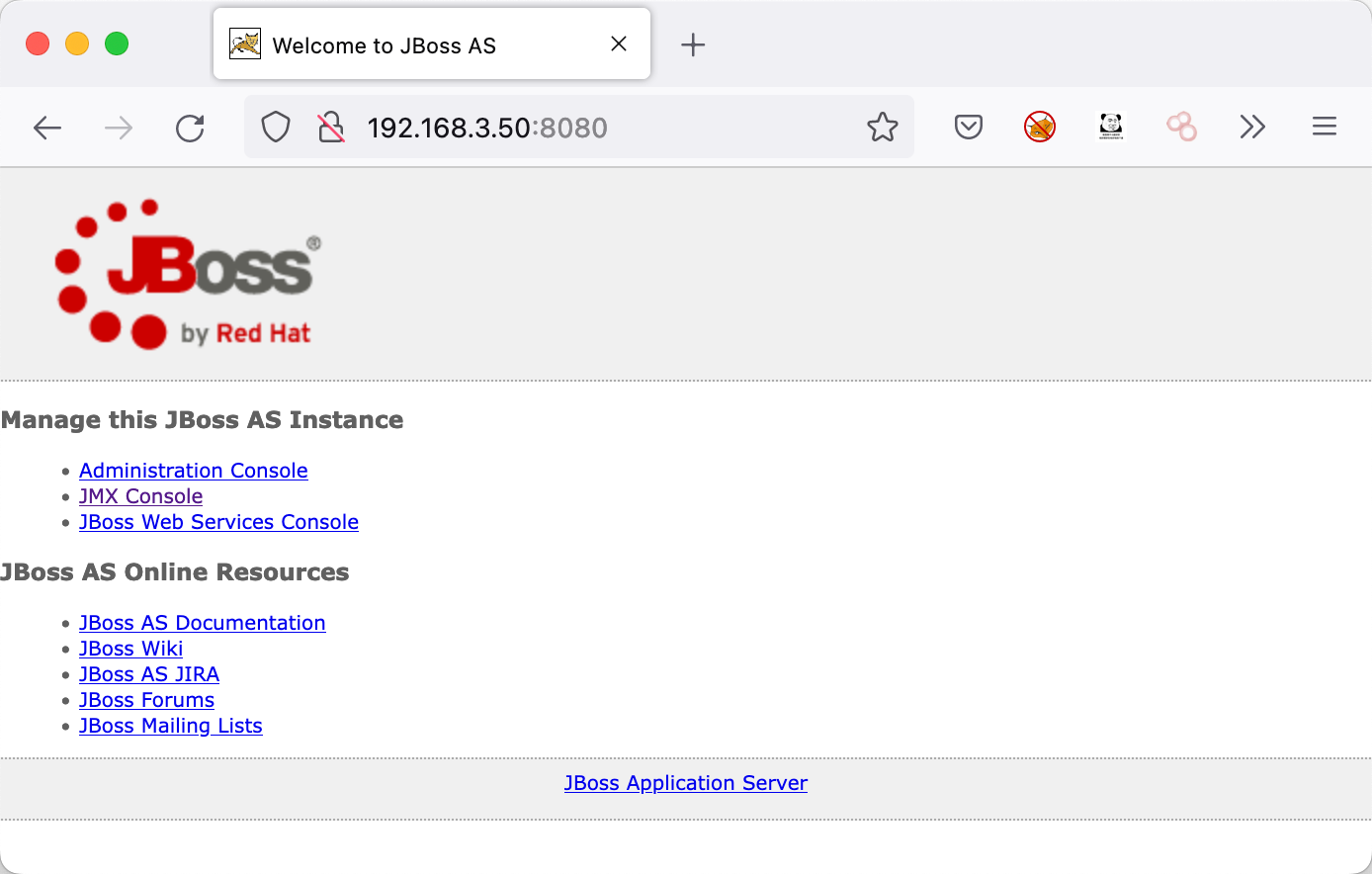This screenshot has height=874, width=1372.
Task: Click the insecure connection padlock icon
Action: 331,128
